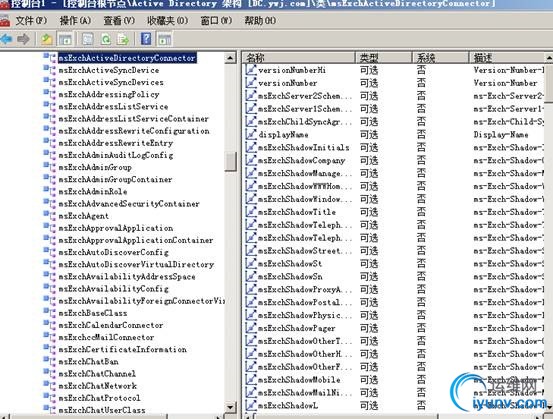Image resolution: width=553 pixels, height=419 pixels.
Task: Select msExchAdminAuditLogConfig tree node
Action: (x=116, y=155)
